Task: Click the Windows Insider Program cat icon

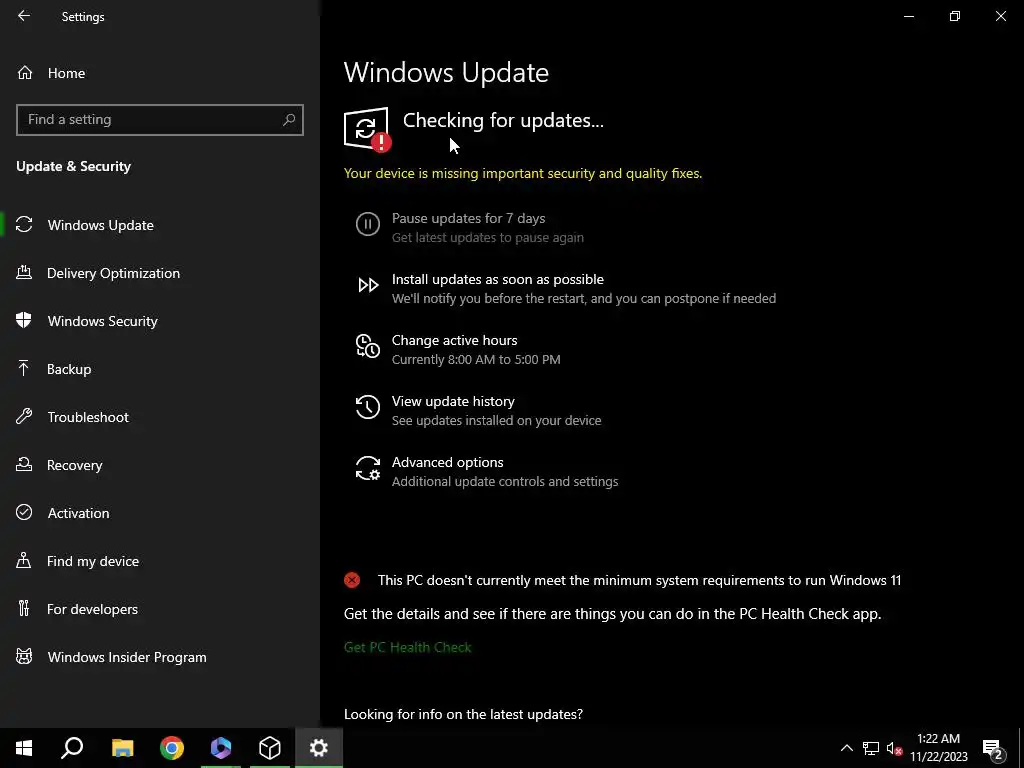Action: pyautogui.click(x=24, y=656)
